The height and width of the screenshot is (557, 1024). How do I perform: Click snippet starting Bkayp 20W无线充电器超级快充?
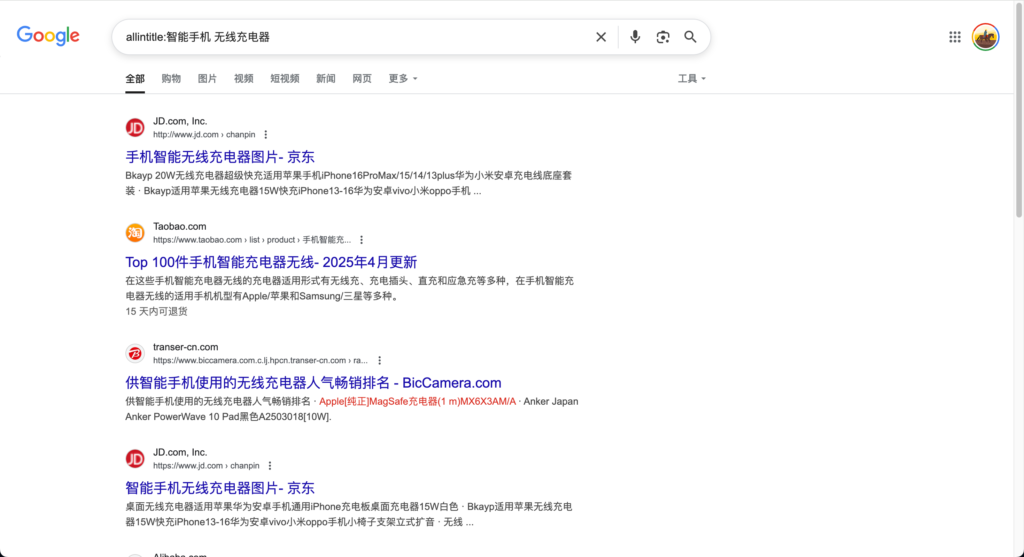tap(349, 183)
